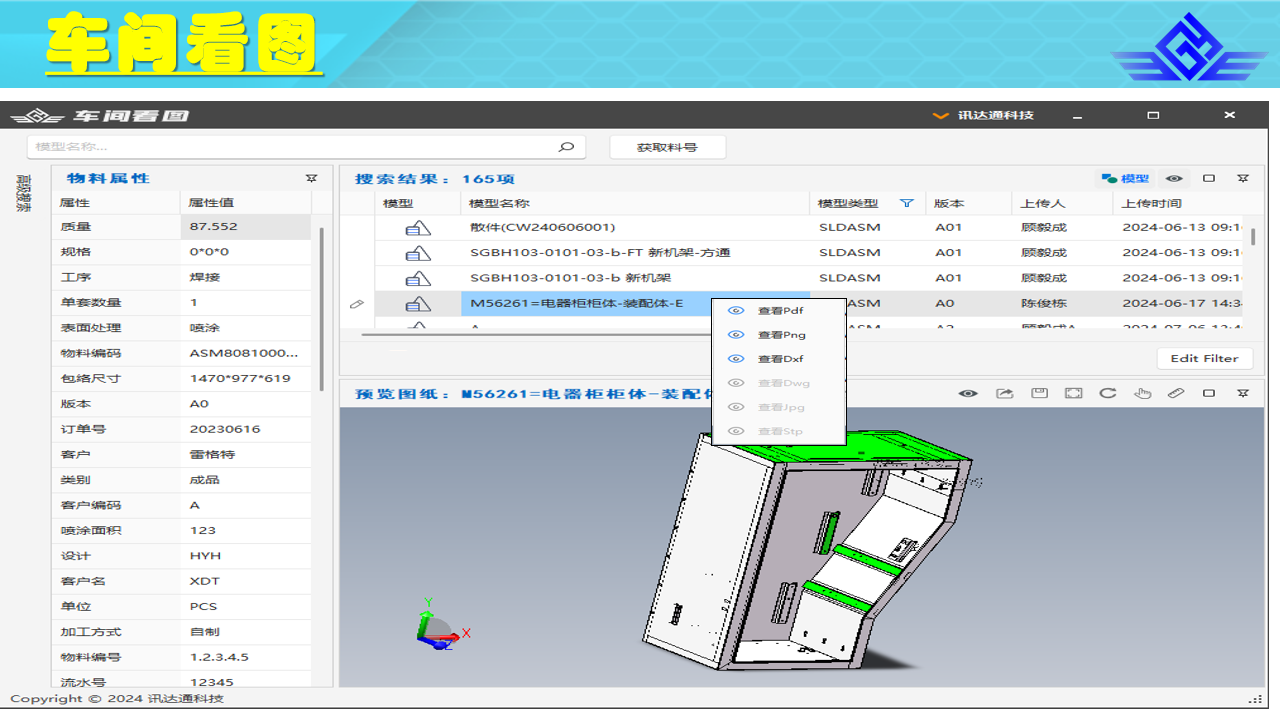Toggle the 模型 view mode button
The image size is (1280, 720).
1126,179
